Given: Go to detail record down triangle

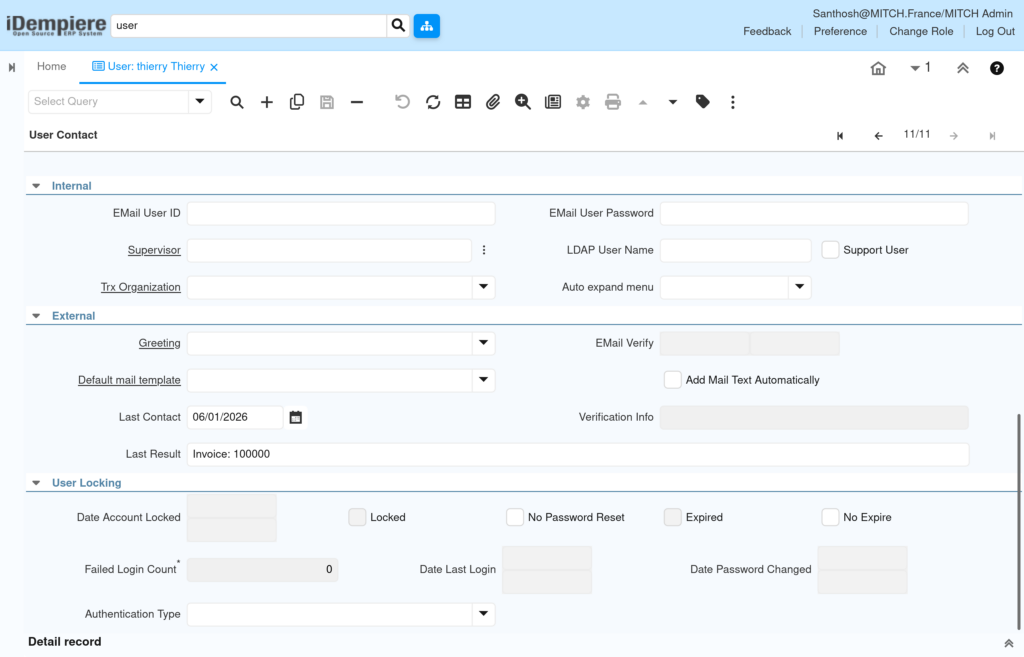Looking at the screenshot, I should 673,103.
